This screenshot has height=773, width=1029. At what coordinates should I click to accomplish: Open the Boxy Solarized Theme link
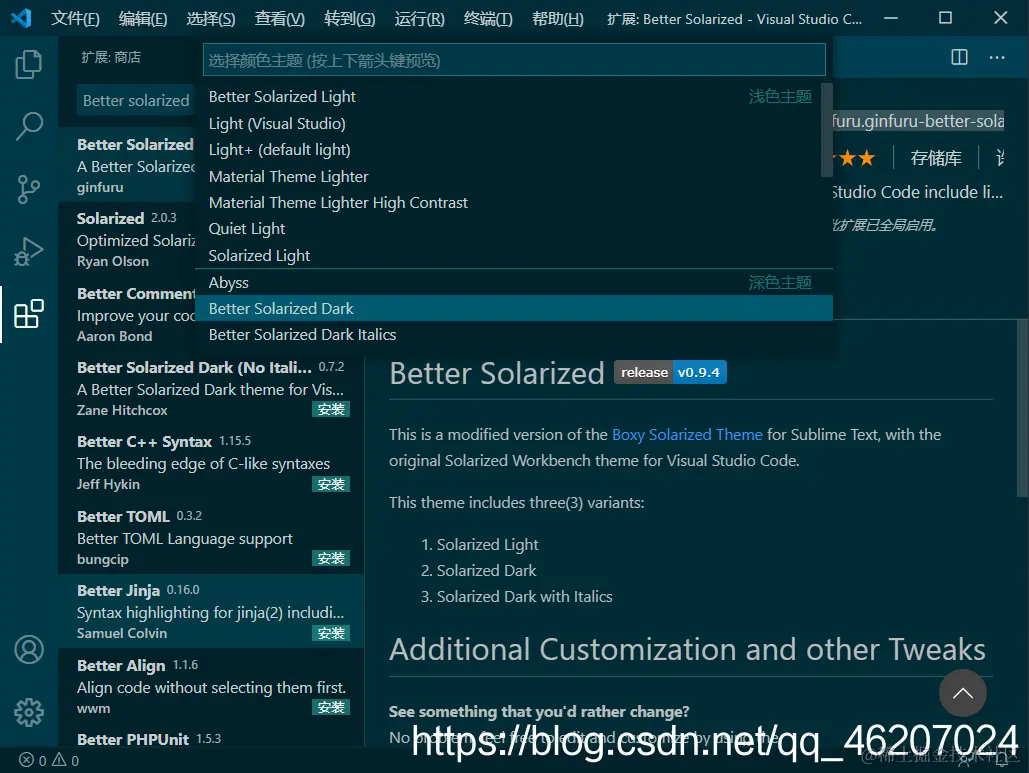(687, 434)
